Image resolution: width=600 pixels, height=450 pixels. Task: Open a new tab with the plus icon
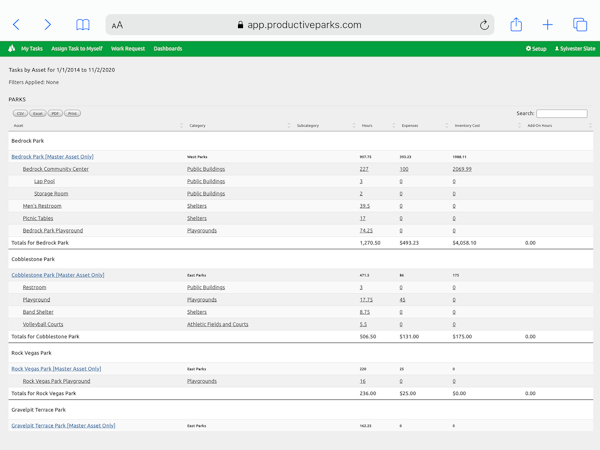(x=548, y=25)
